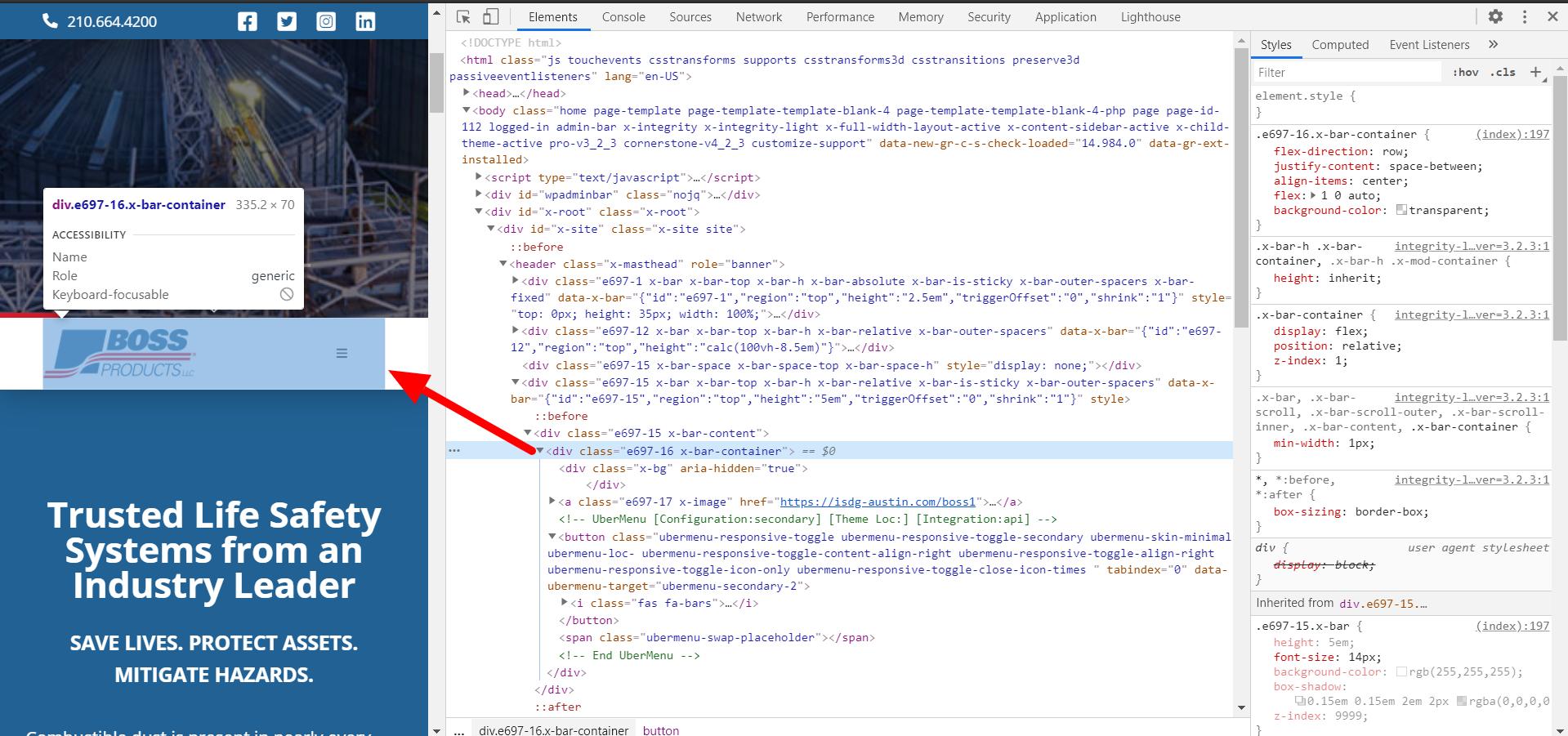Click the Styles Filter input field

[1348, 73]
